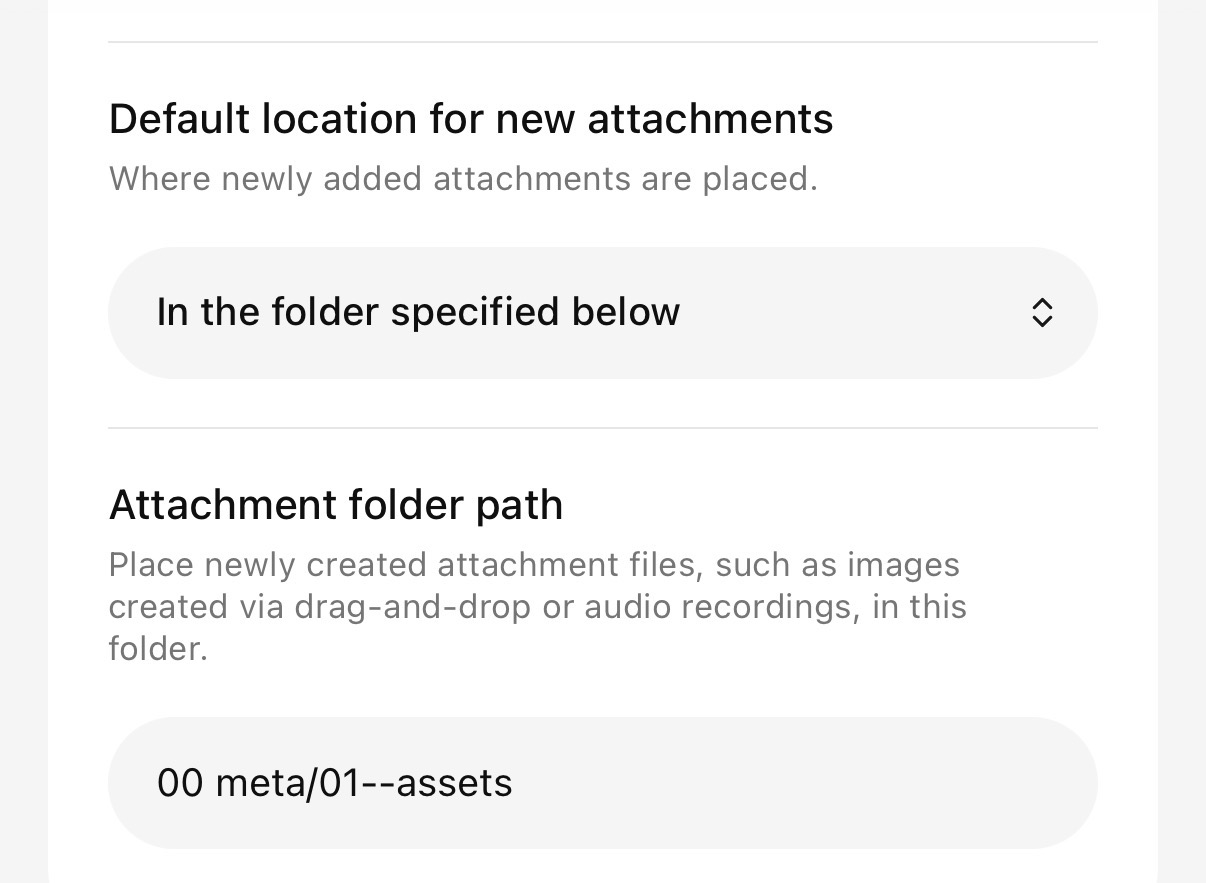Click the "drag-and-drop" word in description
This screenshot has width=1206, height=883.
tap(411, 607)
